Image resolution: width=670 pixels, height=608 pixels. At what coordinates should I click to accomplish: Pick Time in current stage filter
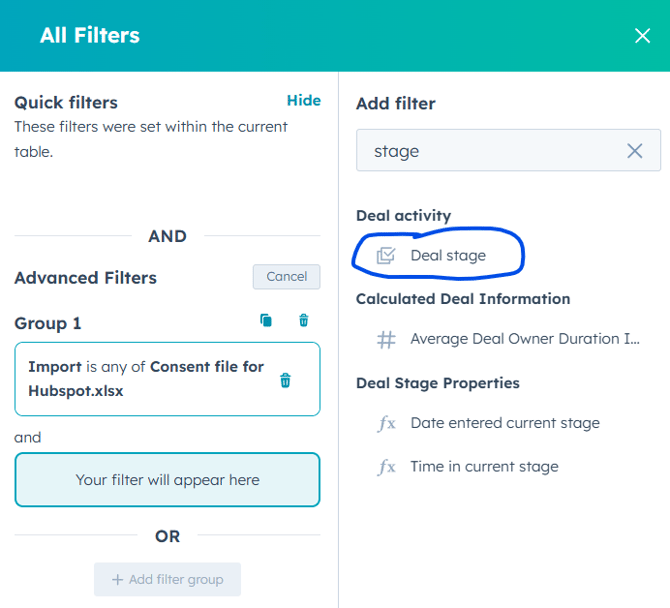484,467
